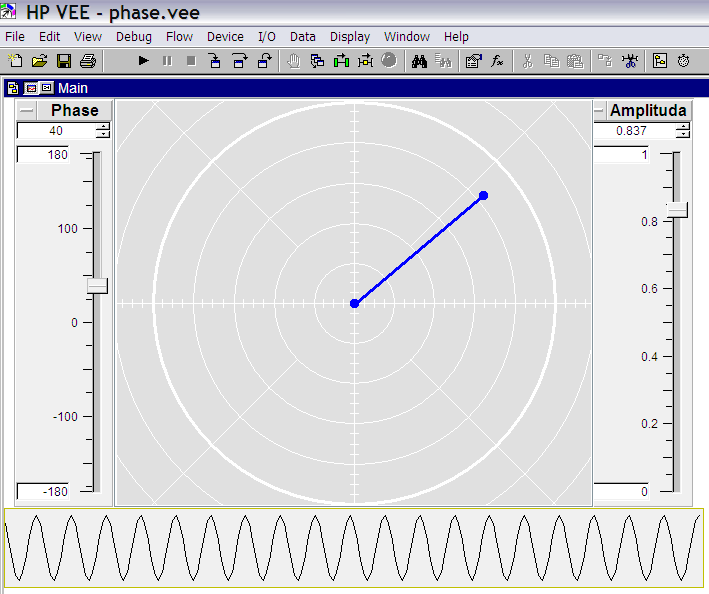This screenshot has width=709, height=594.
Task: Click the sine waveform display
Action: [x=354, y=548]
